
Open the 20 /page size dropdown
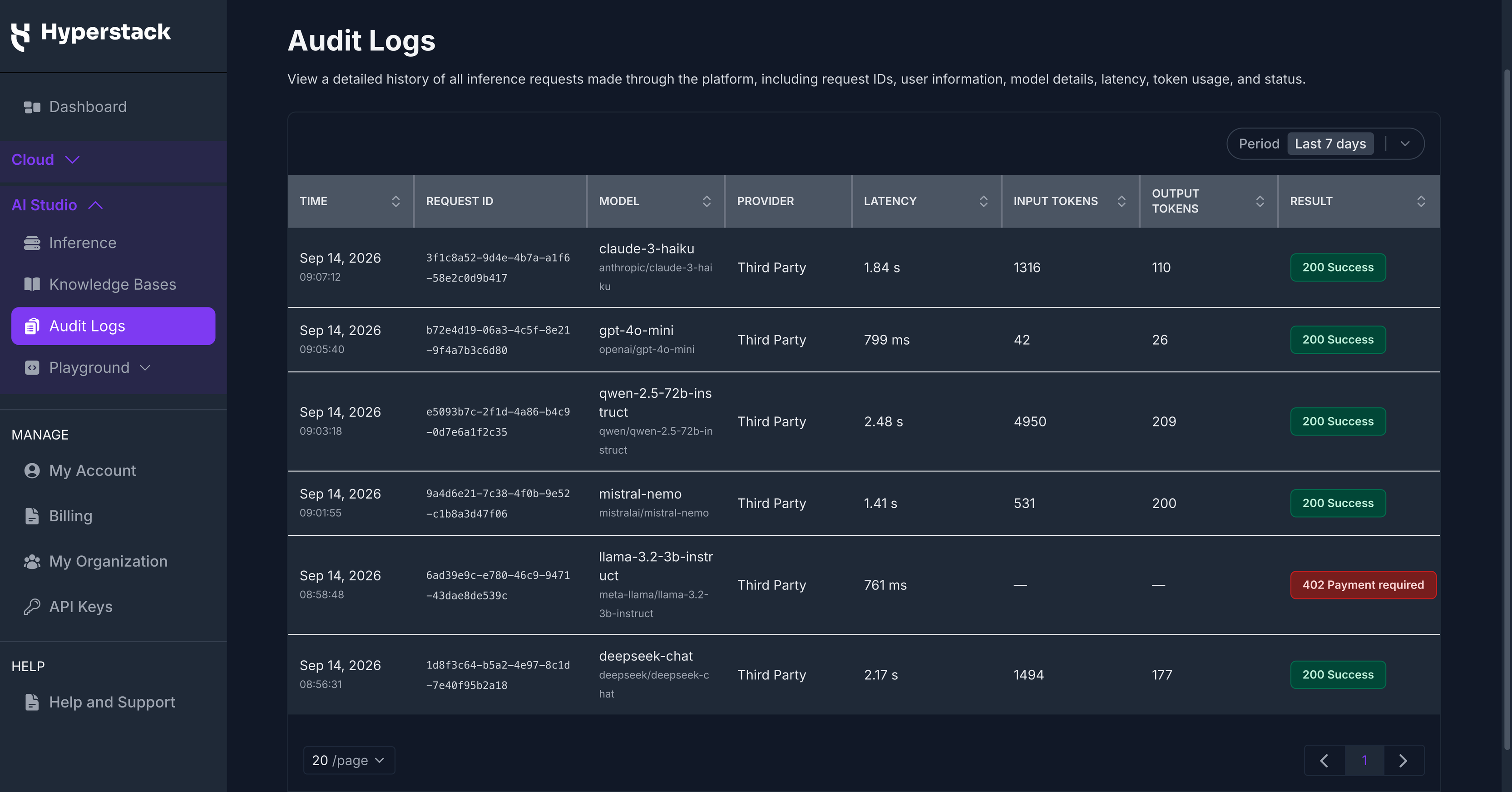pyautogui.click(x=349, y=761)
